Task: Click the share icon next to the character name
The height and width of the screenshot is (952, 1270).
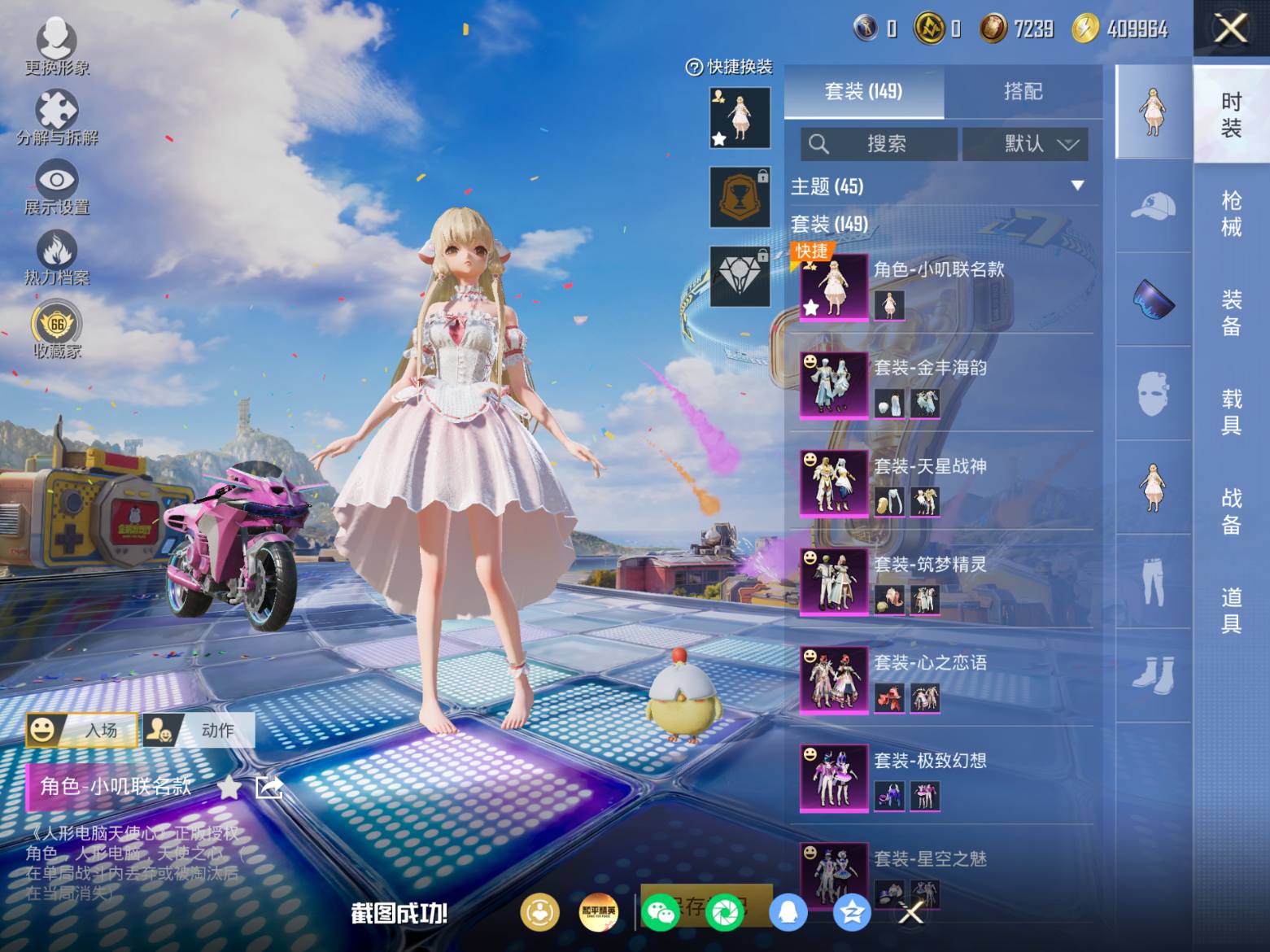Action: click(x=268, y=787)
